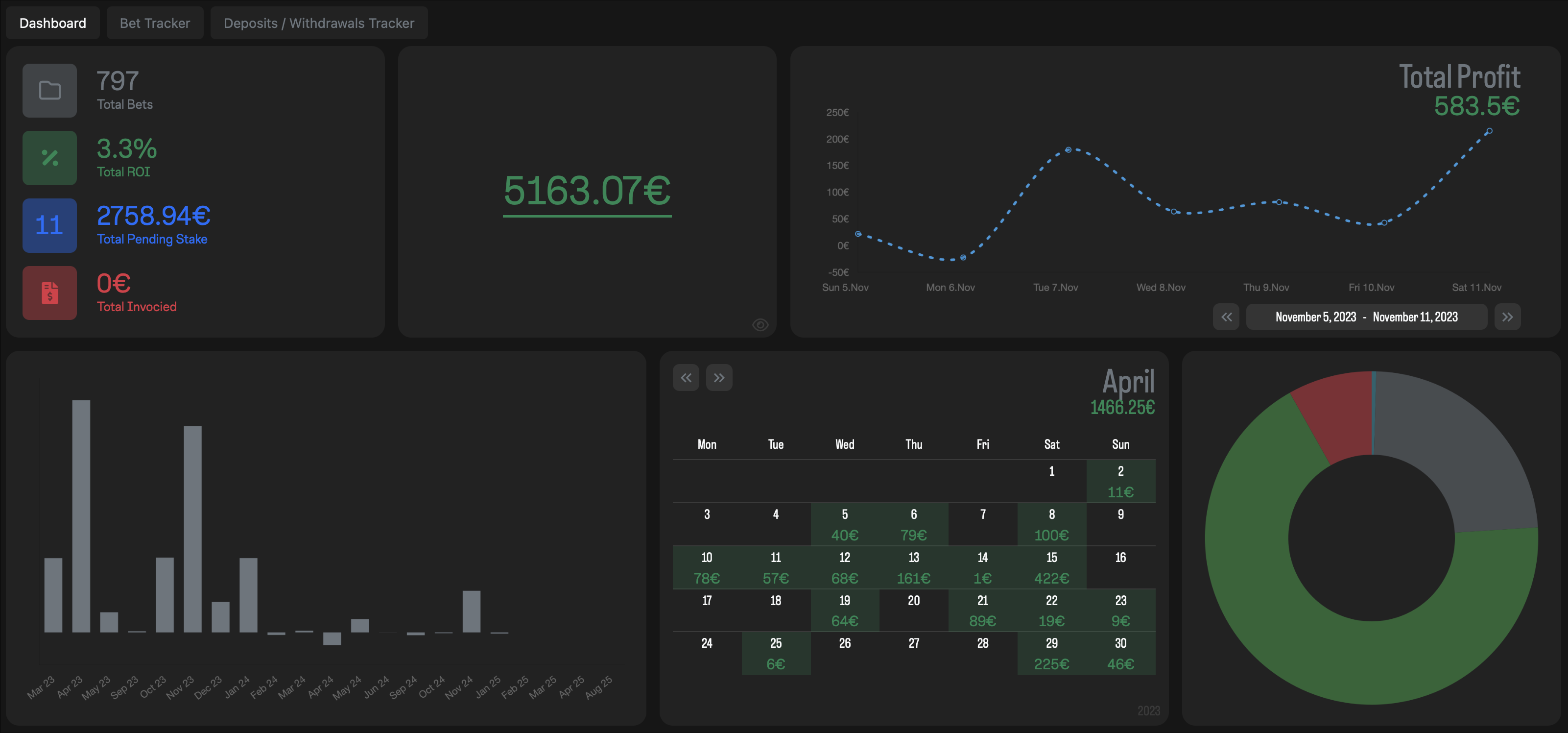
Task: Select April 29 with 225€ profit
Action: pos(1051,653)
